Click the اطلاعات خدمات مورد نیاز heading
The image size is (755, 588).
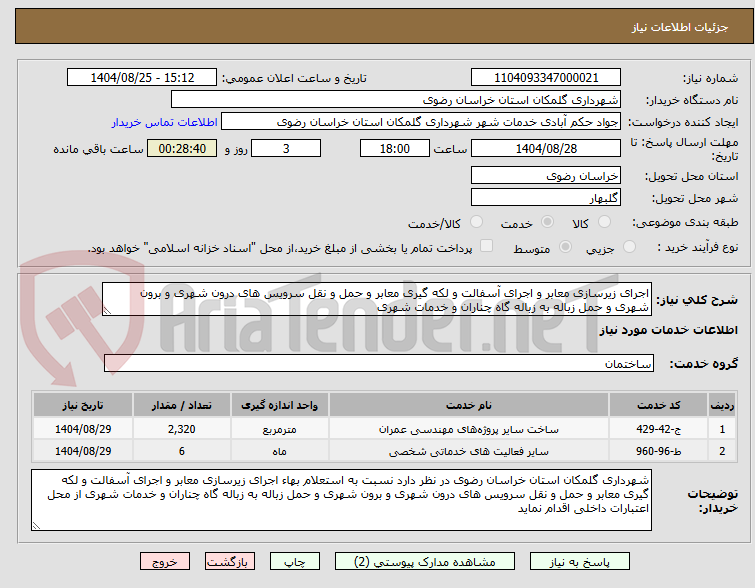click(x=668, y=330)
